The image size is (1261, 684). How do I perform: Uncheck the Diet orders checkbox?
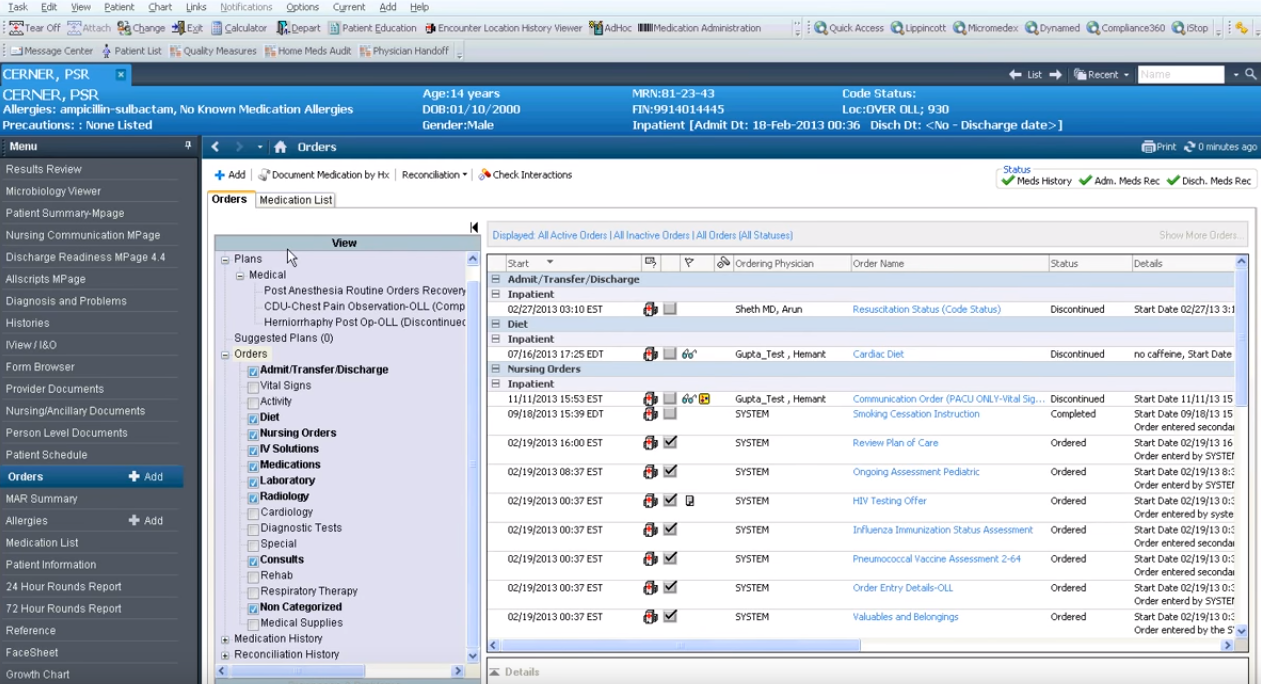(x=253, y=418)
